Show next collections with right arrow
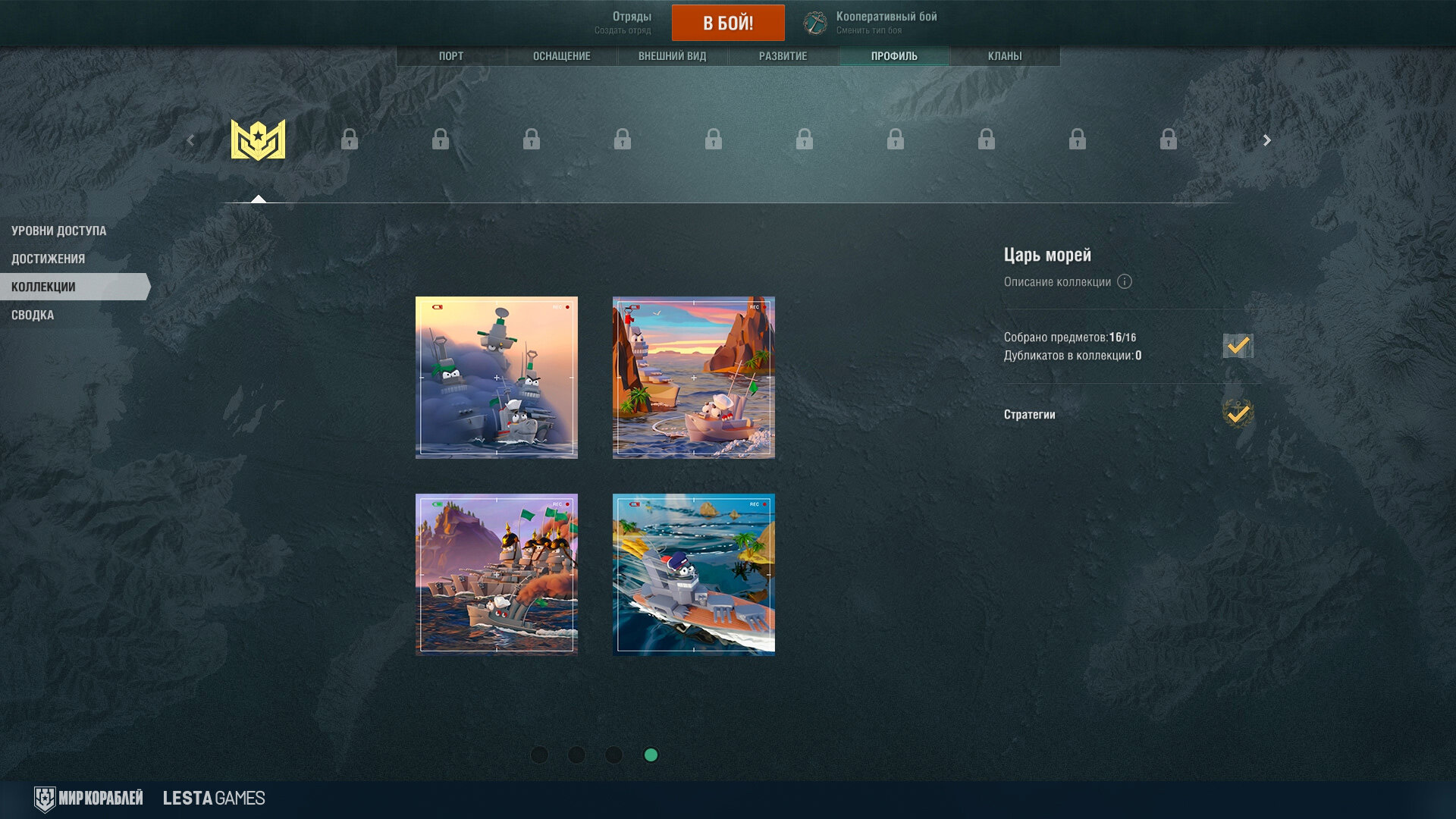Screen dimensions: 1456x819 (x=1266, y=140)
